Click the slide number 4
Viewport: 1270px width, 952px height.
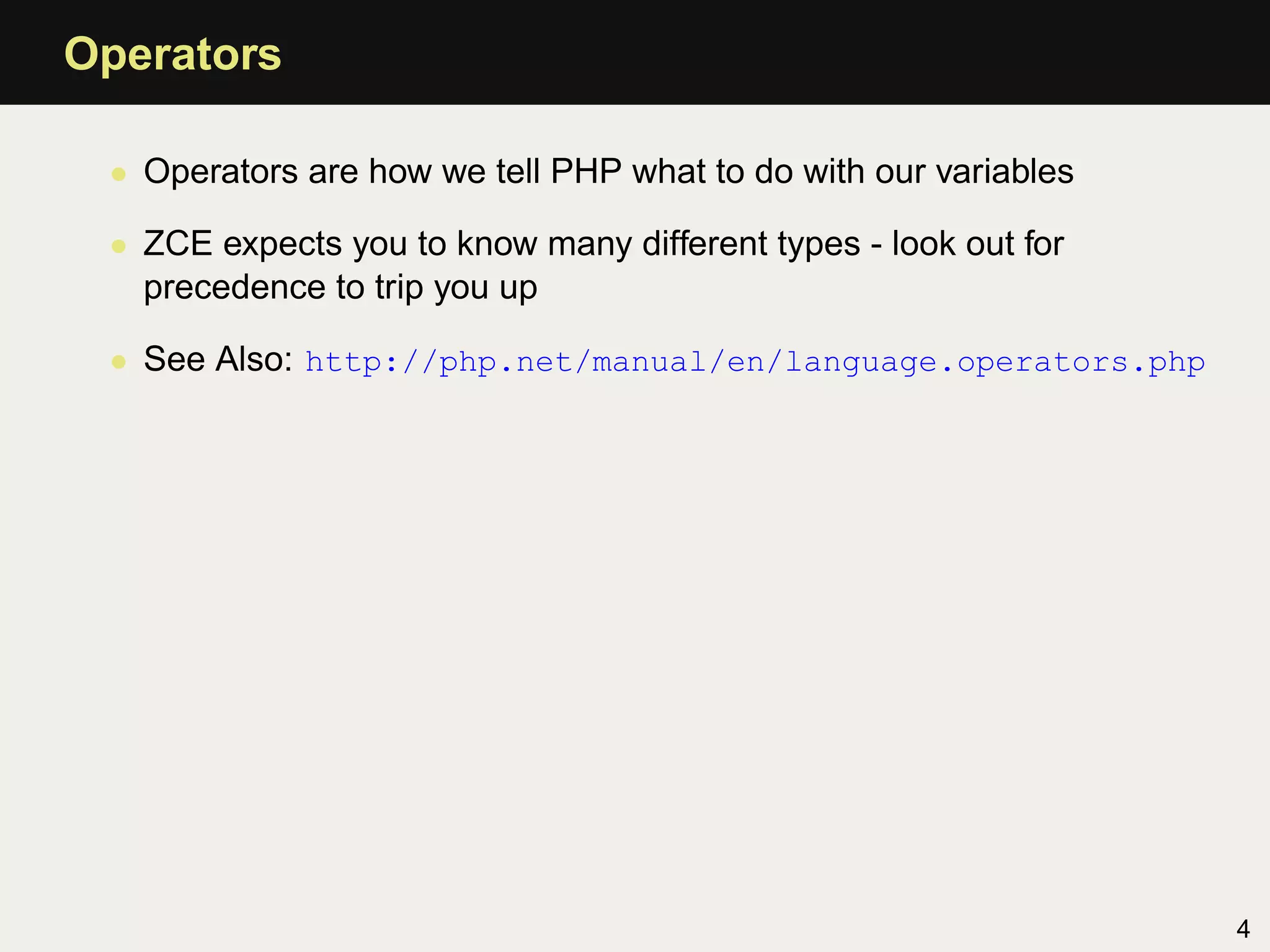pyautogui.click(x=1243, y=928)
